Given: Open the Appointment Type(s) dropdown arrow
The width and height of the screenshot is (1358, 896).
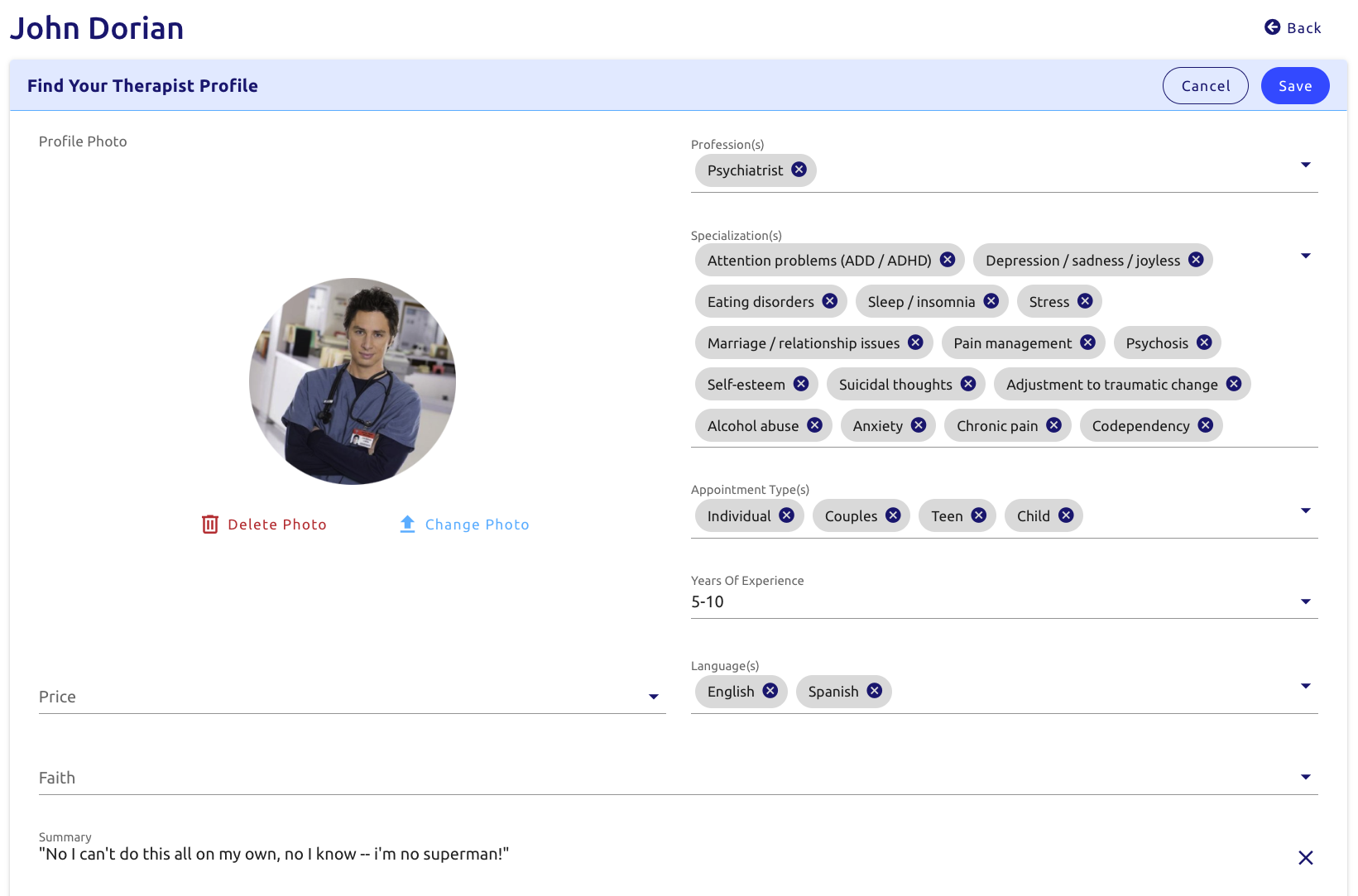Looking at the screenshot, I should click(1306, 510).
